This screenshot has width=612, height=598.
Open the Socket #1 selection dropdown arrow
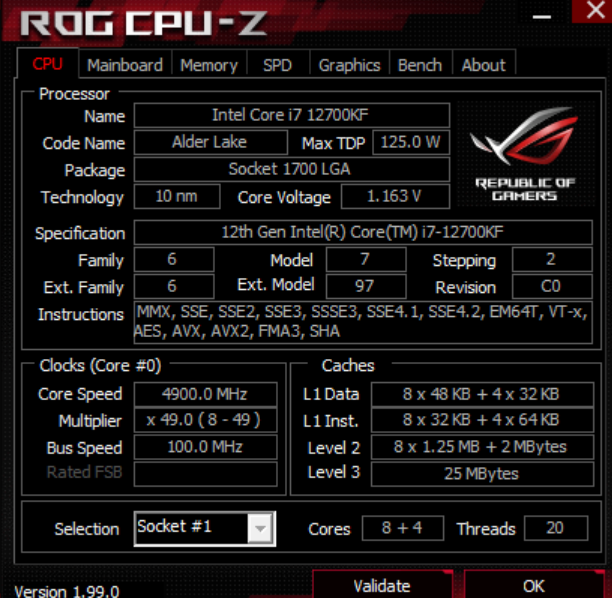point(260,529)
